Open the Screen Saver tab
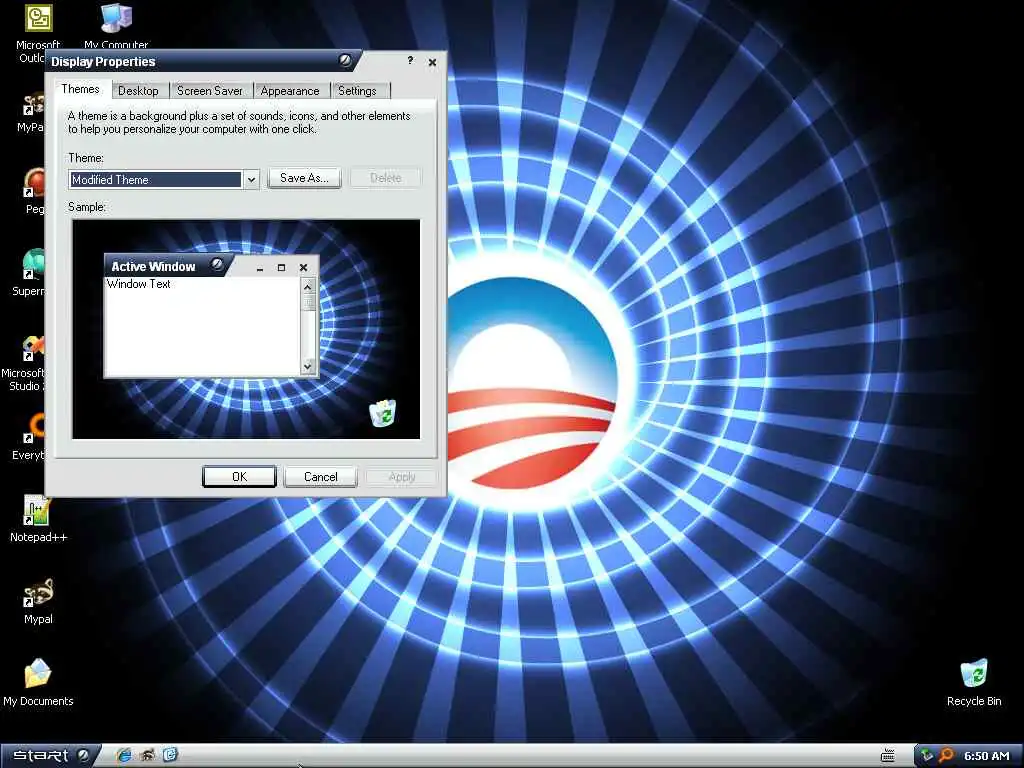The image size is (1024, 768). 210,91
